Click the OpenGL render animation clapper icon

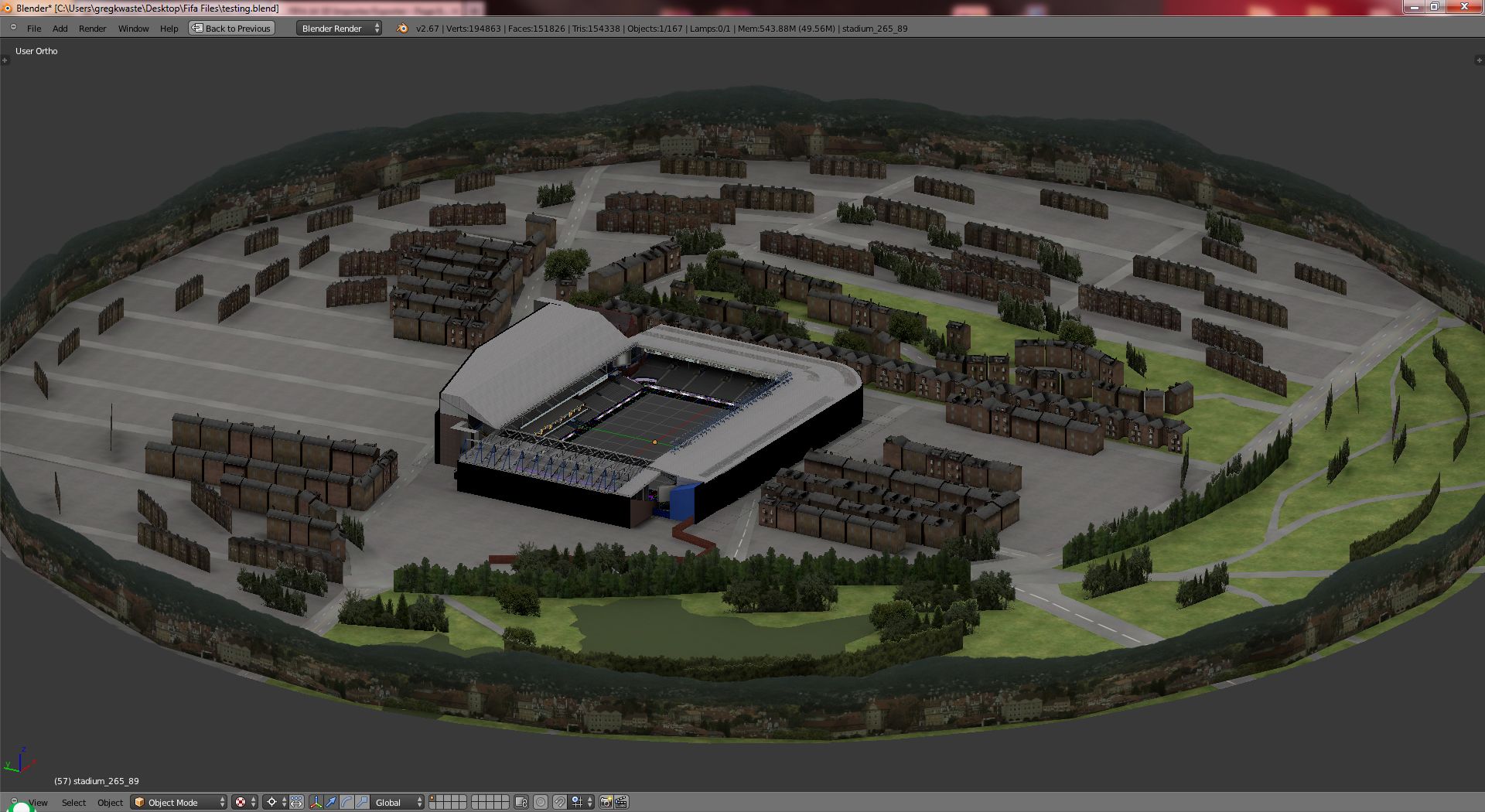[621, 803]
